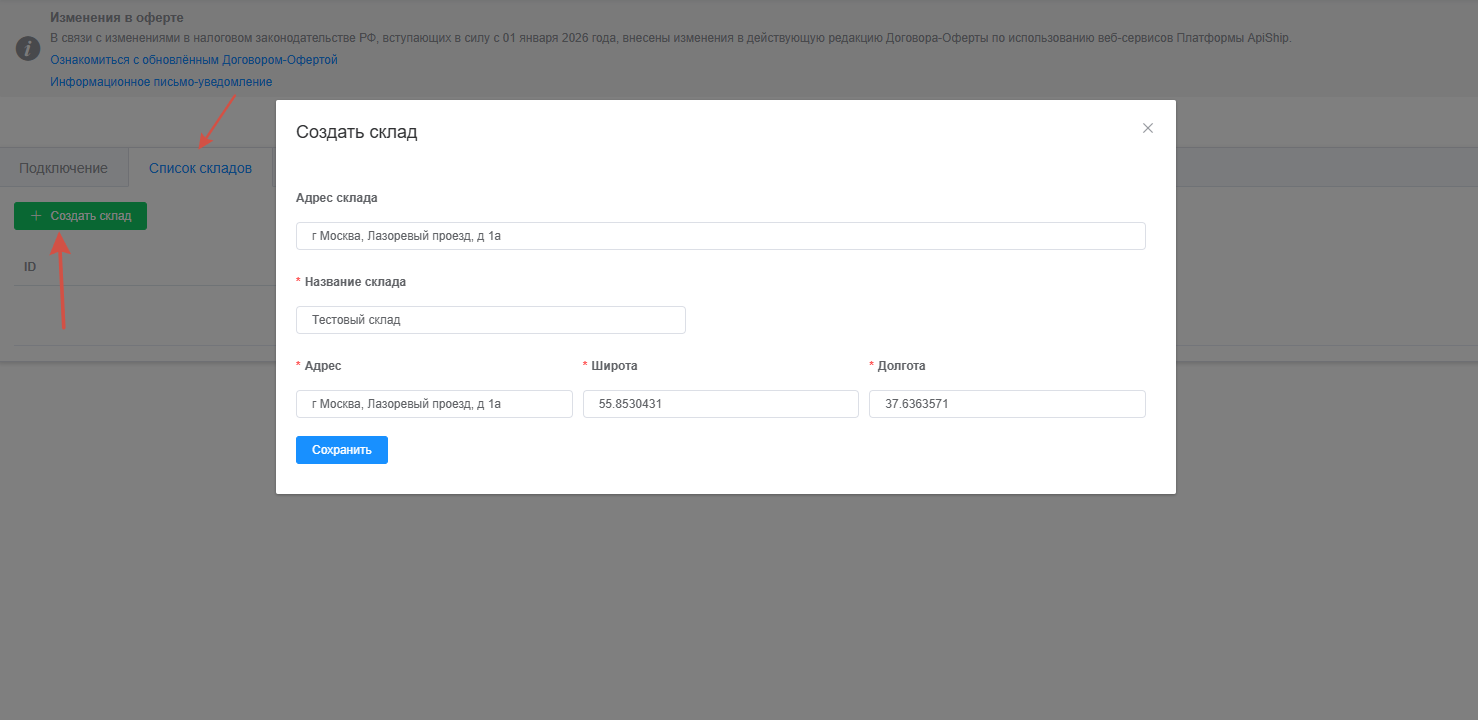Open the Ознакомиться с обновлённым Договором-Офертой link
Image resolution: width=1478 pixels, height=720 pixels.
[194, 60]
